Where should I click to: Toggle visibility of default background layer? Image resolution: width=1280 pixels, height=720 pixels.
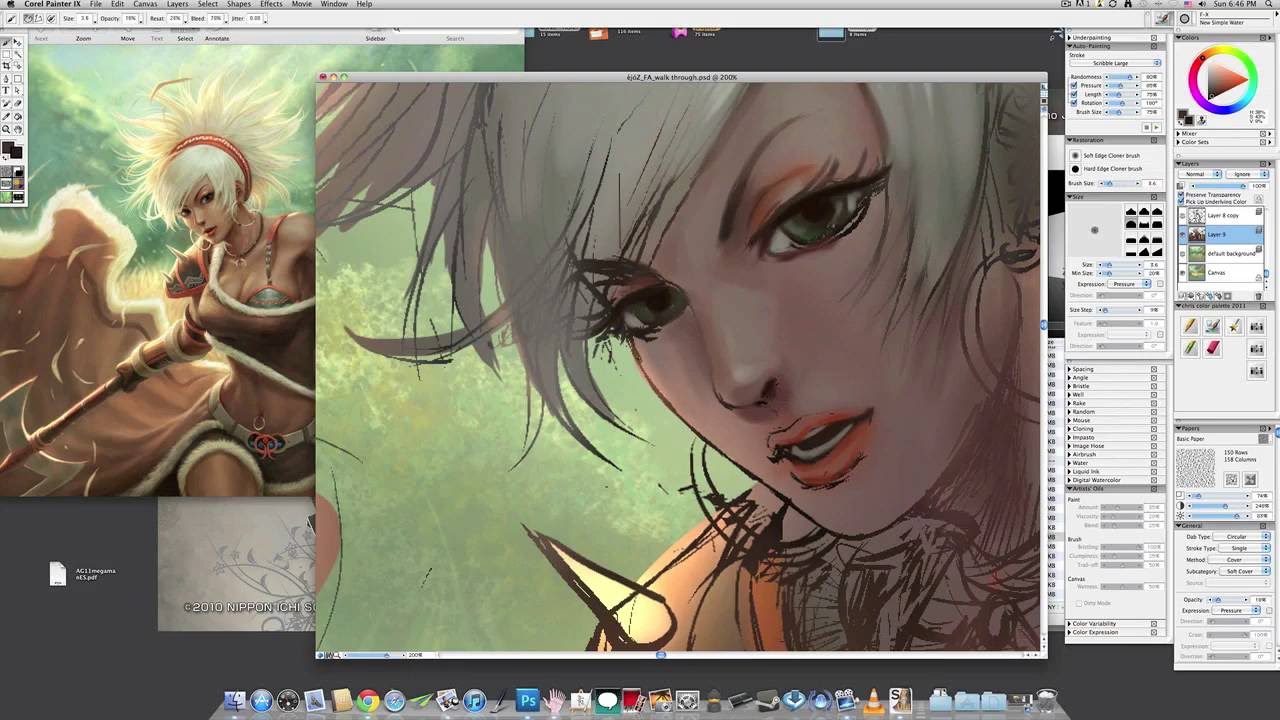coord(1183,253)
